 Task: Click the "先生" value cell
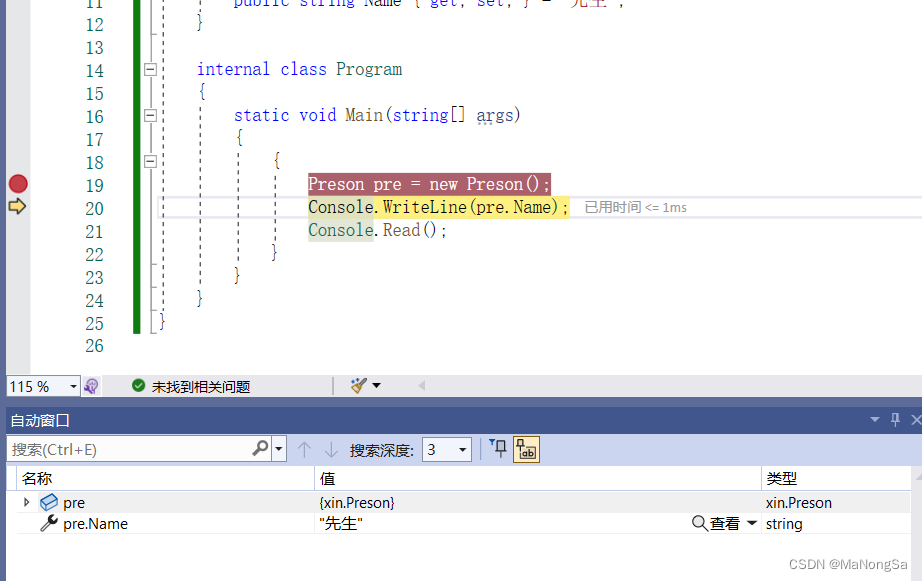(x=341, y=523)
